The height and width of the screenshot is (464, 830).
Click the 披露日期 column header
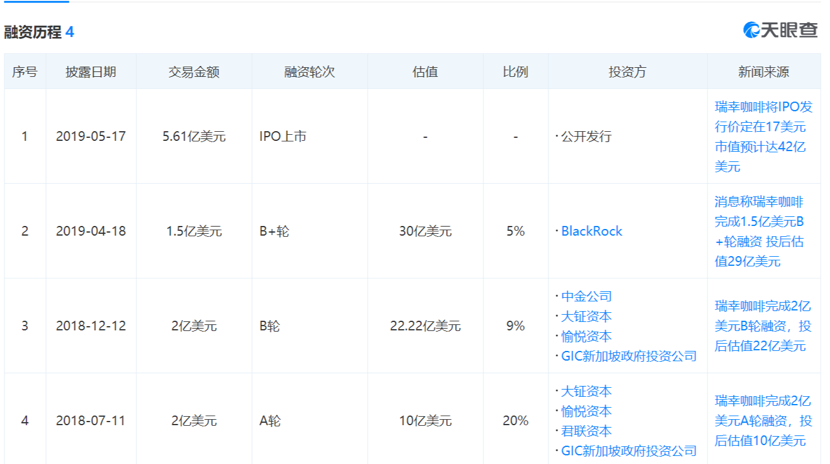(91, 72)
